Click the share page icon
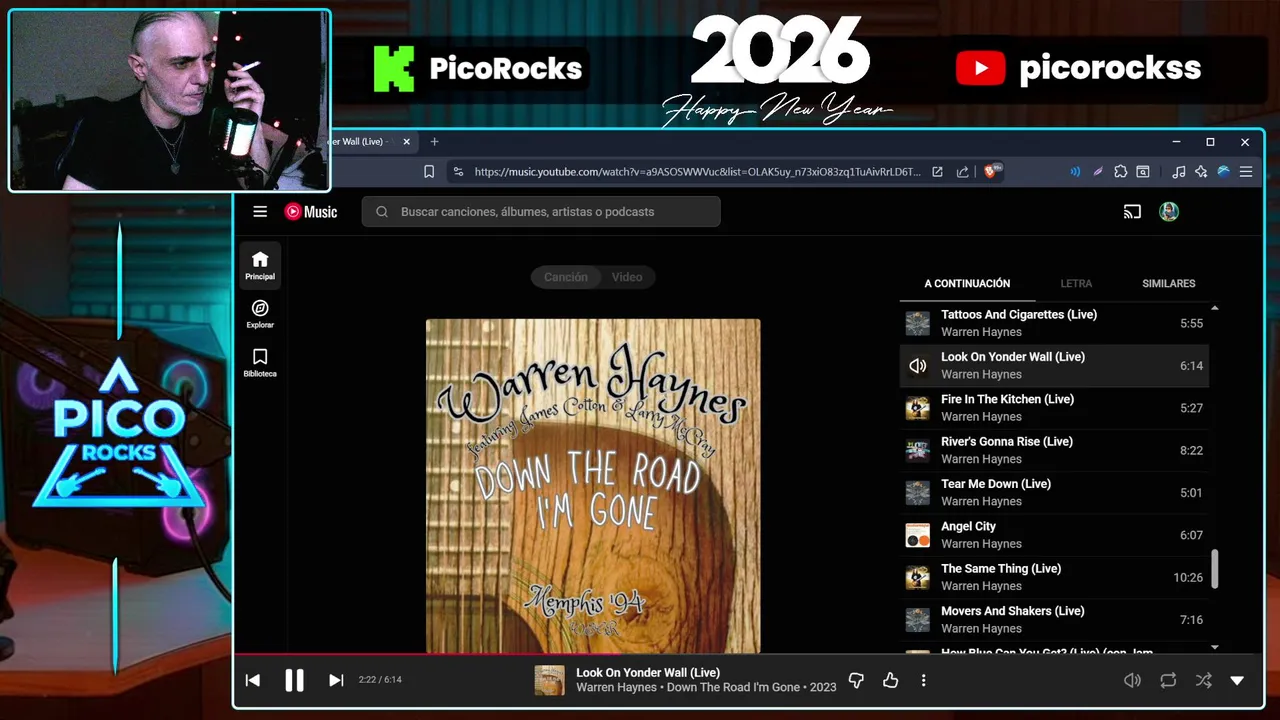This screenshot has height=720, width=1280. point(962,172)
